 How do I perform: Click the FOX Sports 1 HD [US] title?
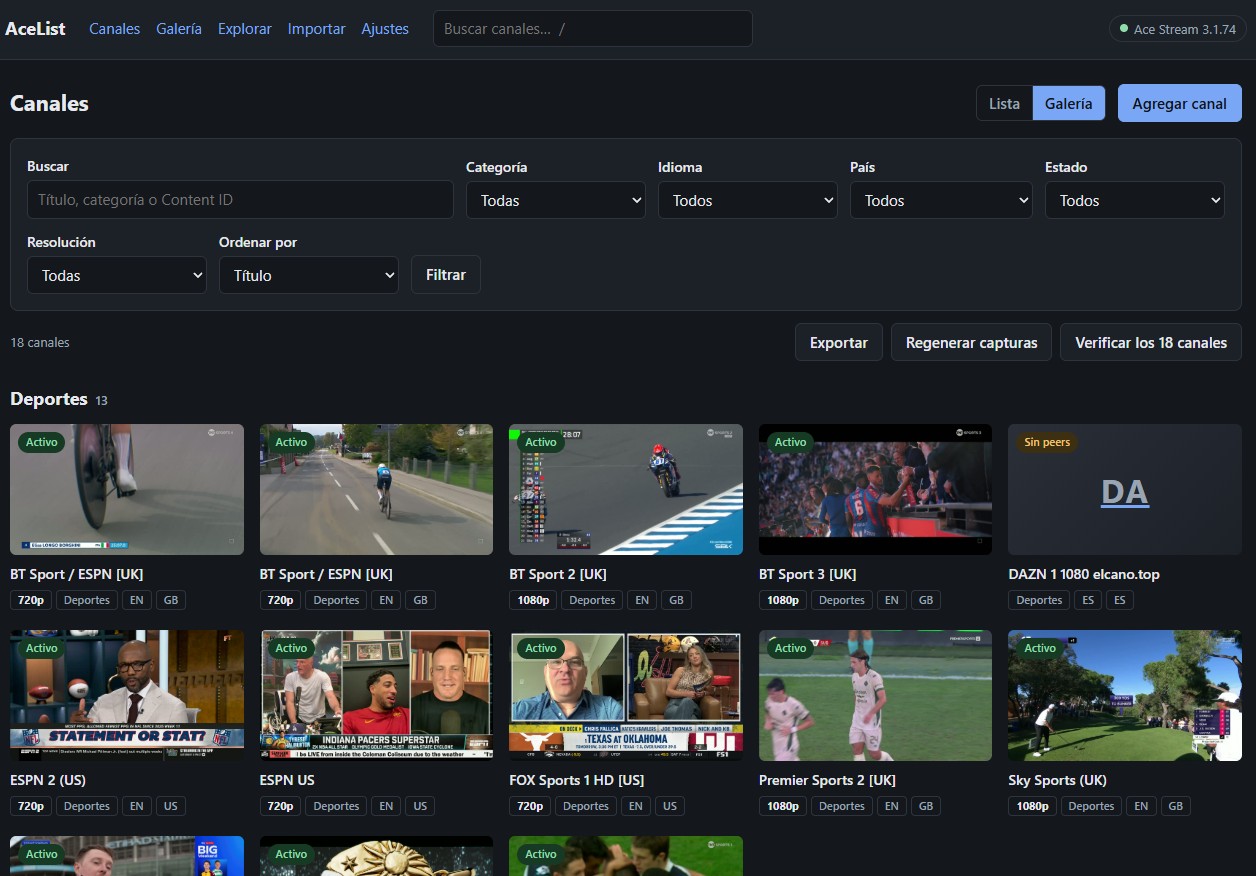tap(577, 780)
